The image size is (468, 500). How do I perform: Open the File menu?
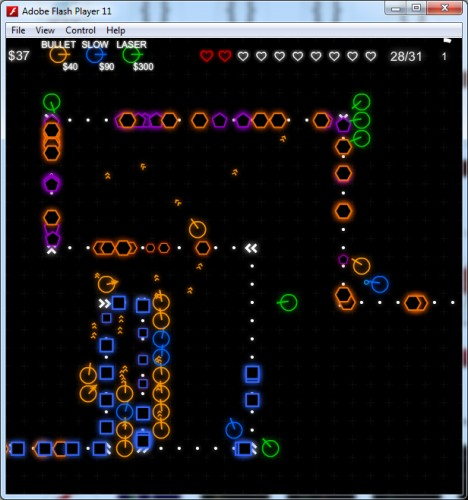[x=18, y=30]
